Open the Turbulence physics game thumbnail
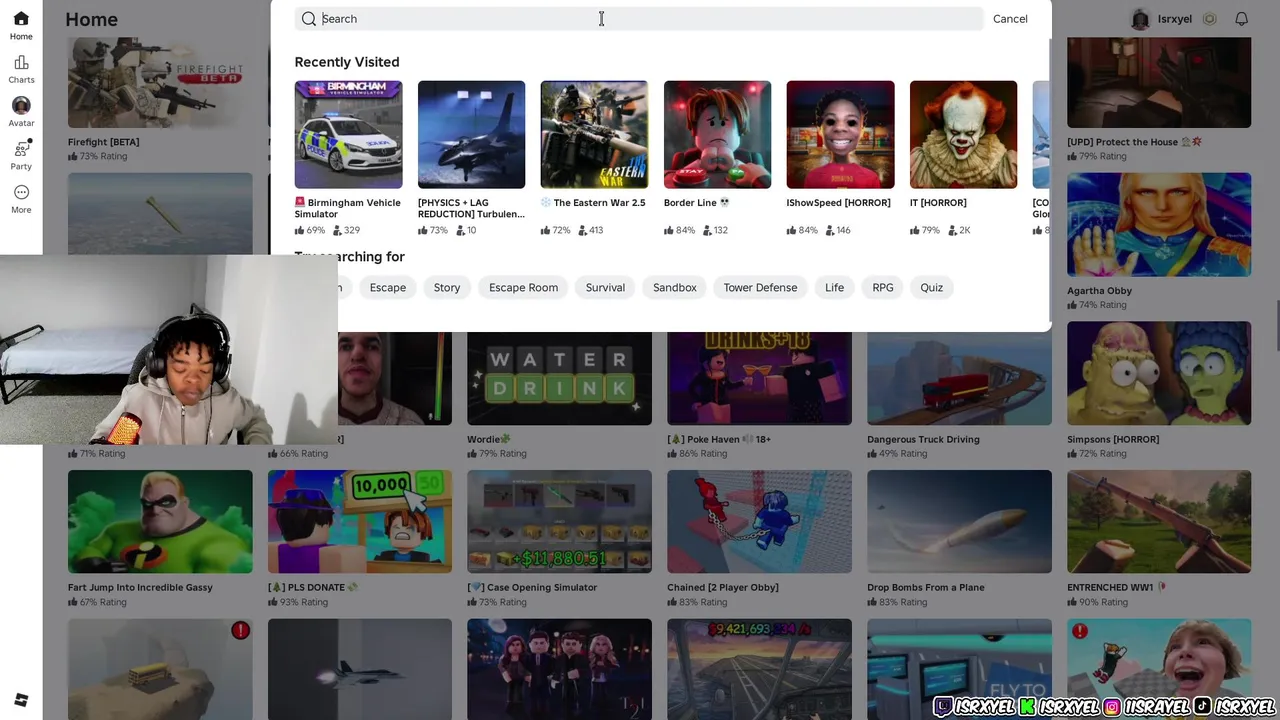 471,134
